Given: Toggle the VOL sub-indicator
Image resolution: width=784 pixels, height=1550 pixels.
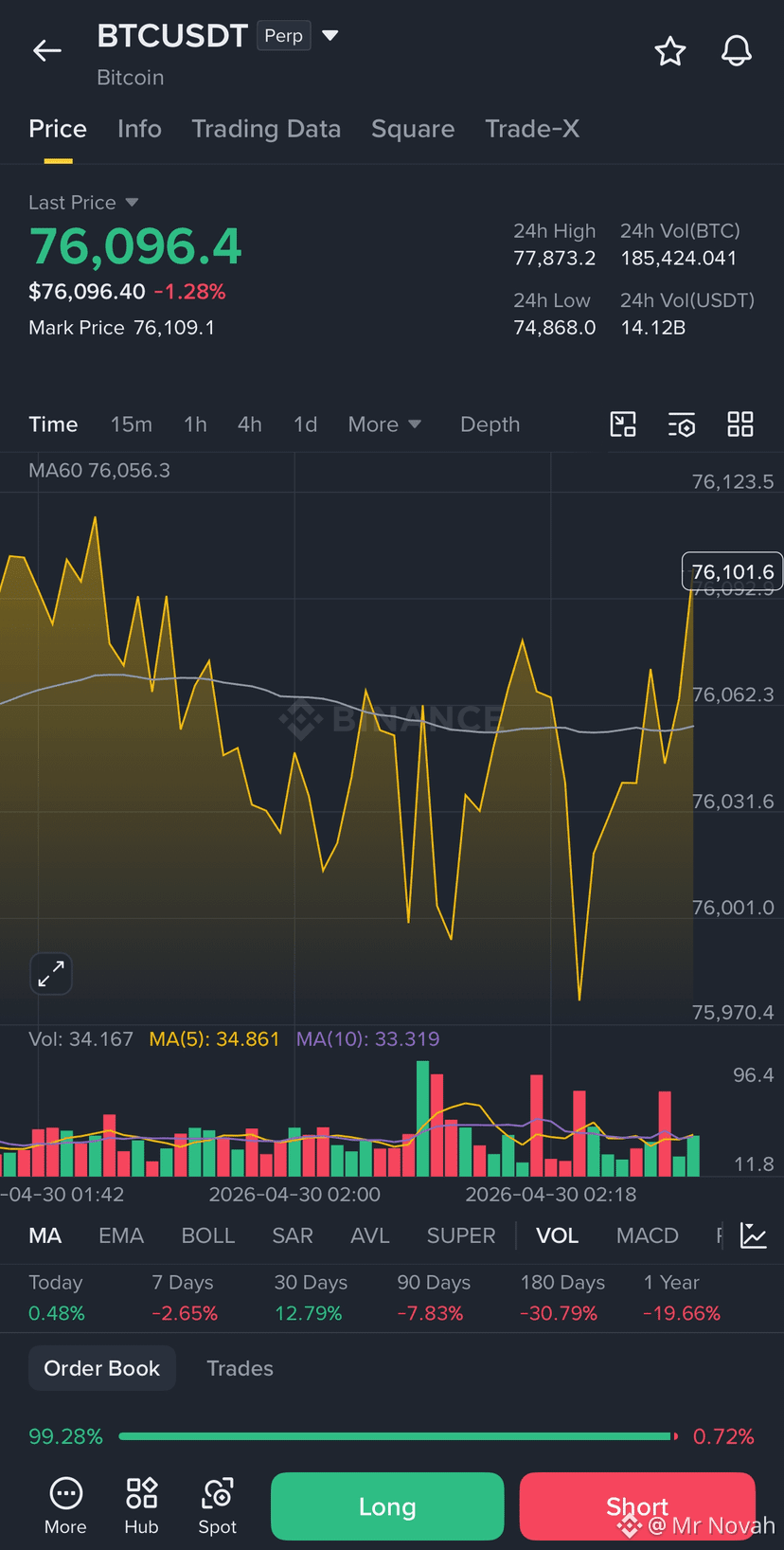Looking at the screenshot, I should (557, 1235).
